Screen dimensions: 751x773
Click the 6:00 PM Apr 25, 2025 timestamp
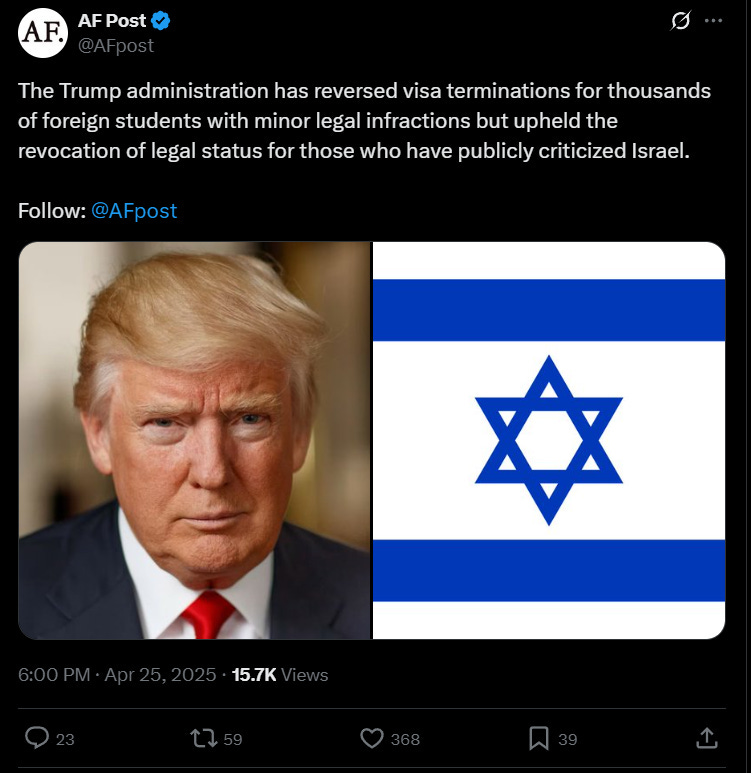coord(117,674)
